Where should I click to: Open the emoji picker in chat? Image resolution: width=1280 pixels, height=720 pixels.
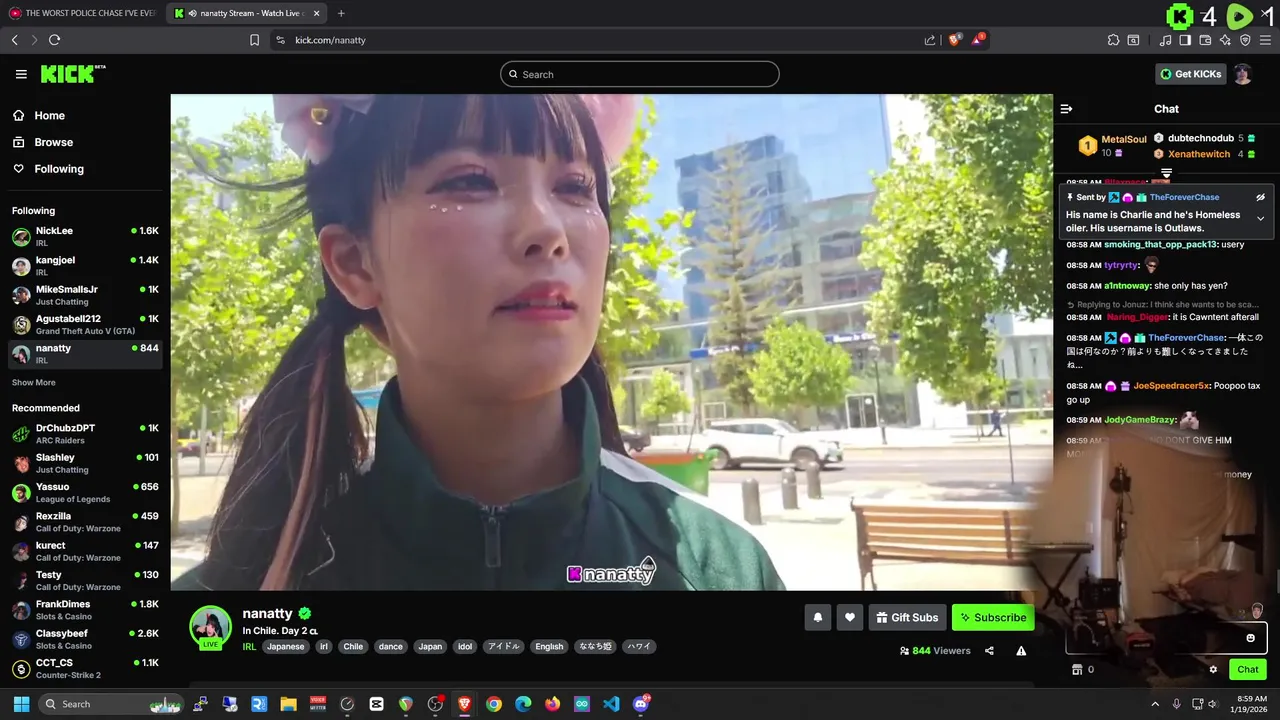tap(1250, 638)
